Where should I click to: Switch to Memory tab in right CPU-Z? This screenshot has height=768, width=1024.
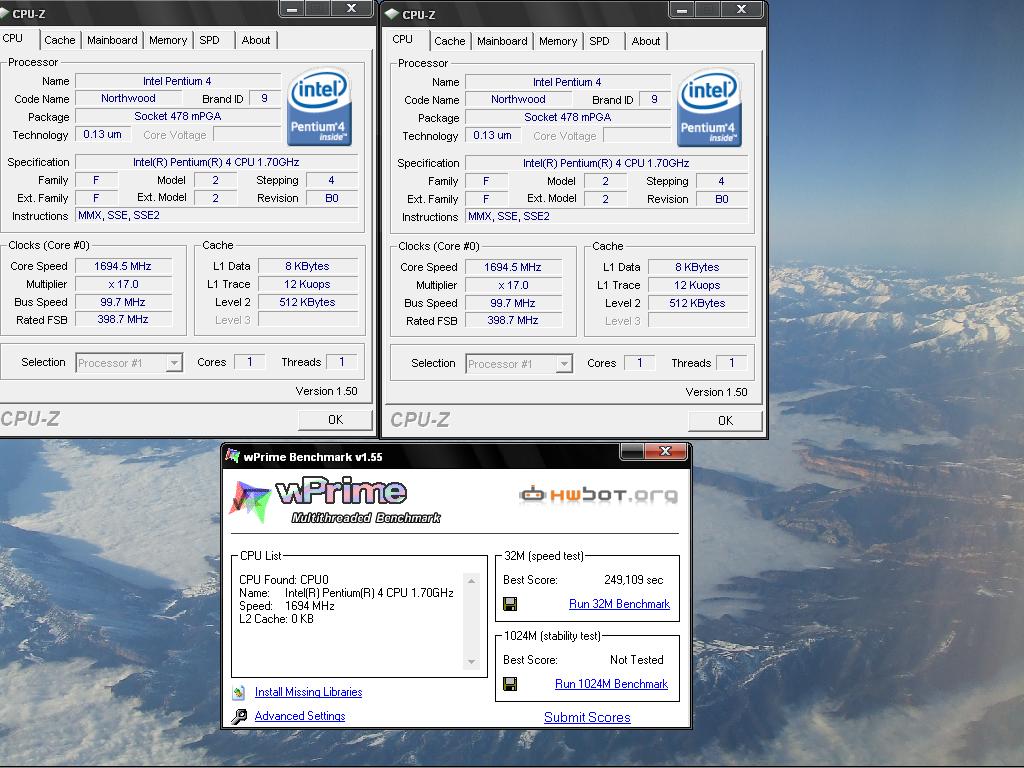558,41
